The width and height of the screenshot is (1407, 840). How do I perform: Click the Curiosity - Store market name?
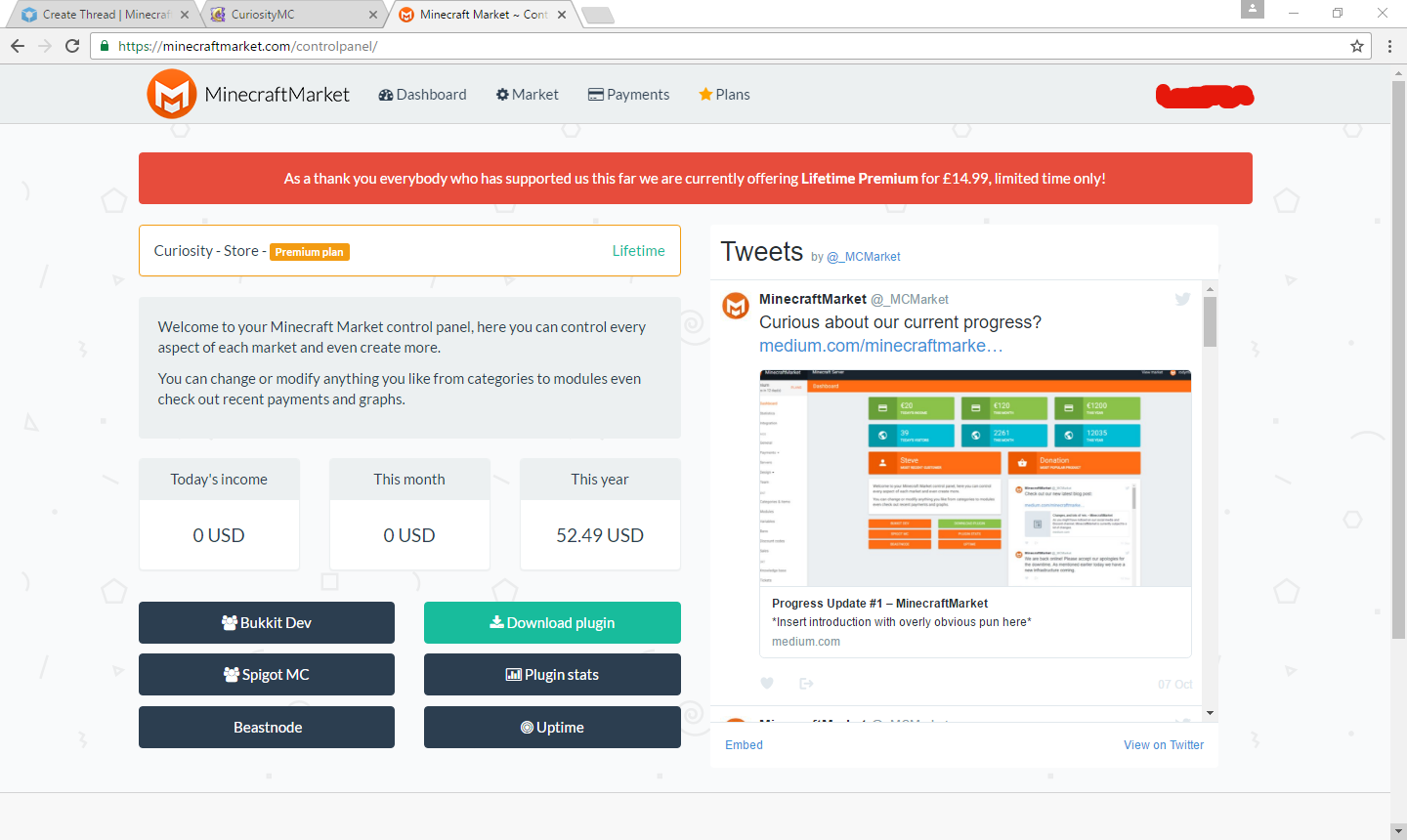click(206, 251)
